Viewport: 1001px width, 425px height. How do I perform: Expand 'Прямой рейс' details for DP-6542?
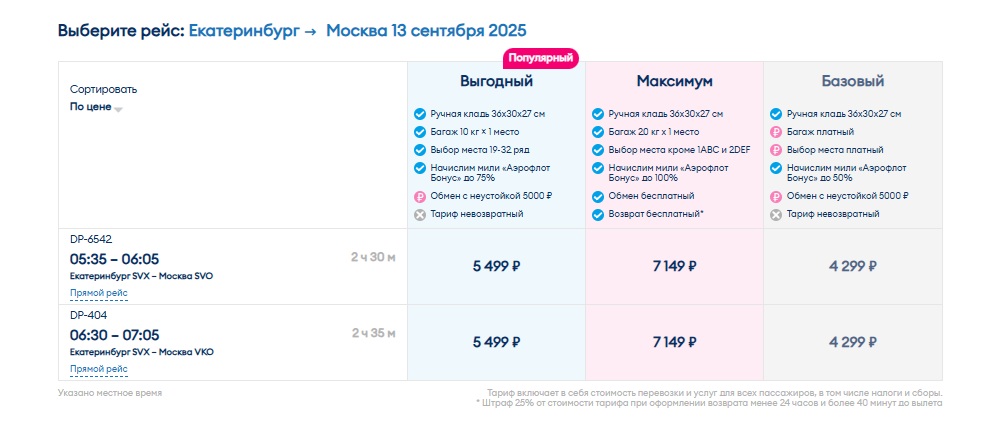pos(99,294)
